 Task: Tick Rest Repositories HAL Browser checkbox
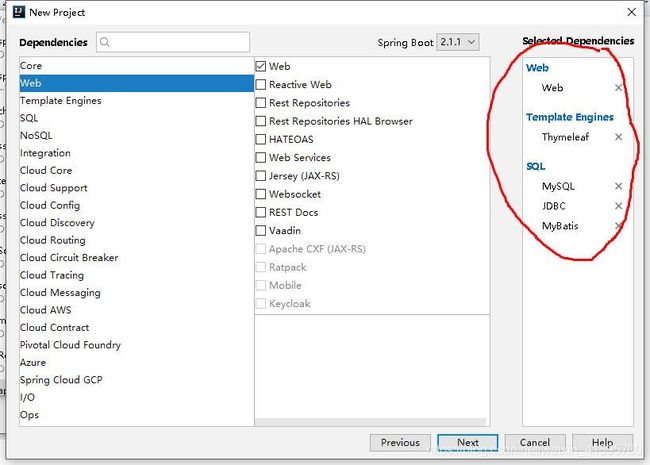tap(261, 121)
